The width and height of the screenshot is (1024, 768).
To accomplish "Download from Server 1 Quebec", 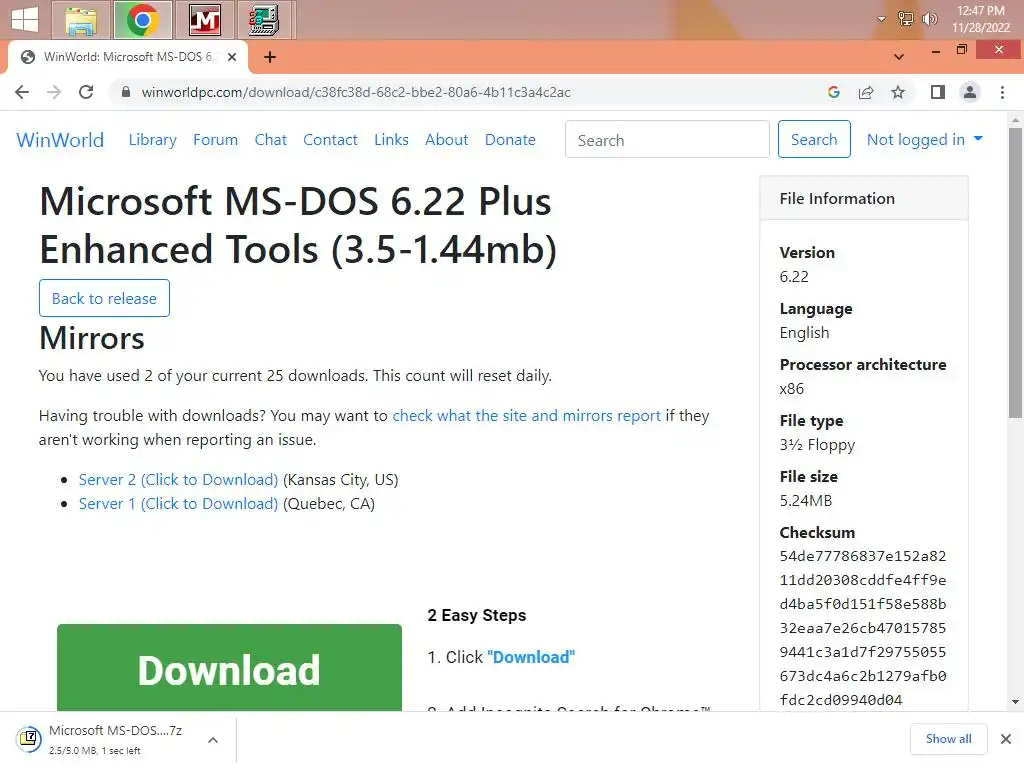I will tap(178, 504).
